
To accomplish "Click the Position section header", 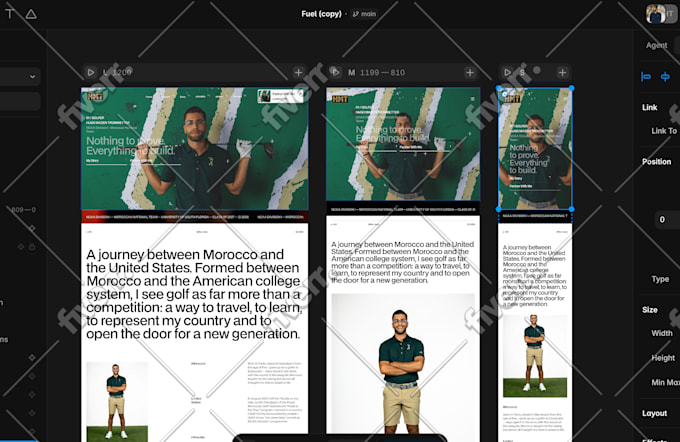I will point(657,161).
